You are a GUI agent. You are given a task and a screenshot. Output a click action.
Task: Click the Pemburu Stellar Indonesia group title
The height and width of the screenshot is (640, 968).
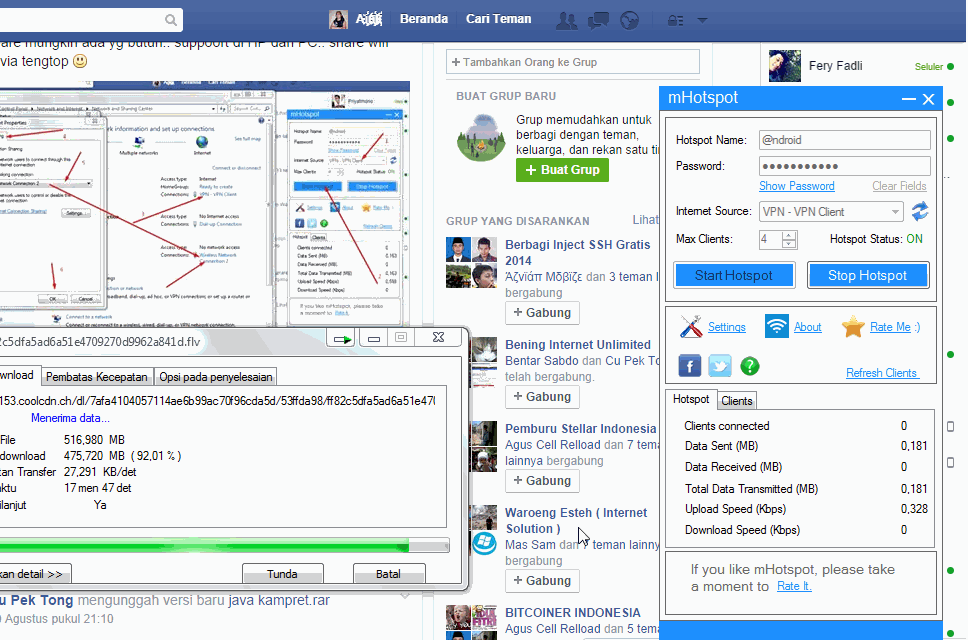click(x=580, y=428)
